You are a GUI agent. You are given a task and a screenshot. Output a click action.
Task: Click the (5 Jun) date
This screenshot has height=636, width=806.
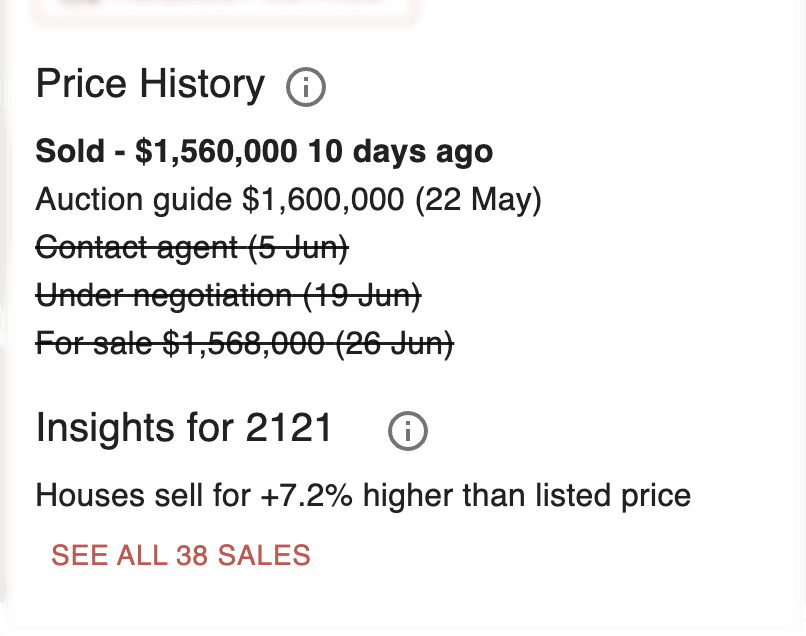point(299,247)
